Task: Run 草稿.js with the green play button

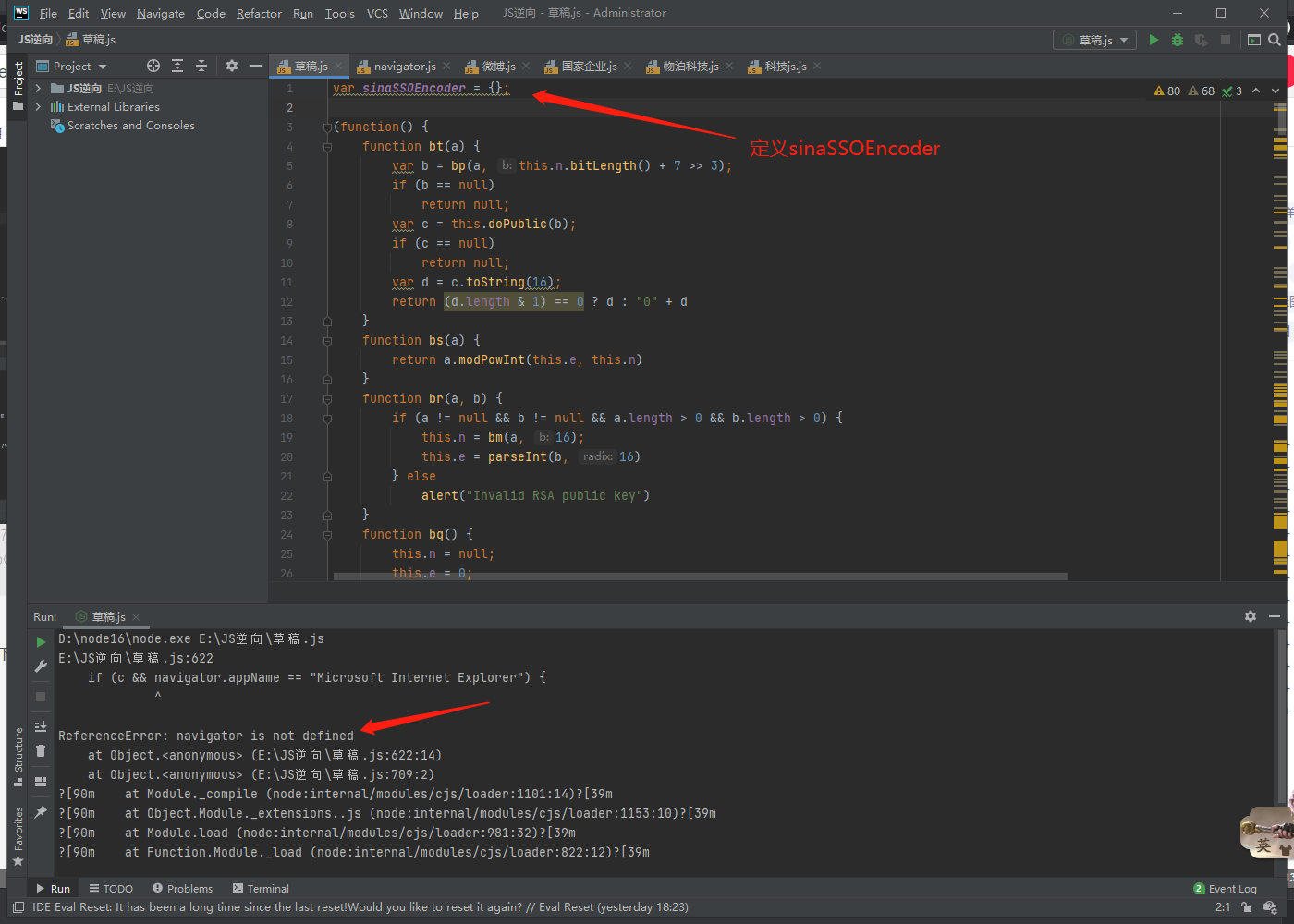Action: (x=1154, y=40)
